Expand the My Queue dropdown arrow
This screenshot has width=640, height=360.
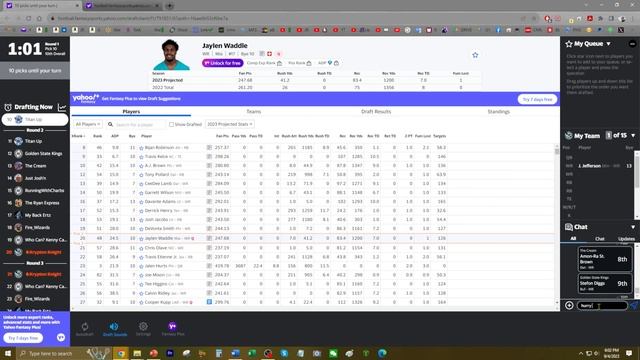(608, 44)
